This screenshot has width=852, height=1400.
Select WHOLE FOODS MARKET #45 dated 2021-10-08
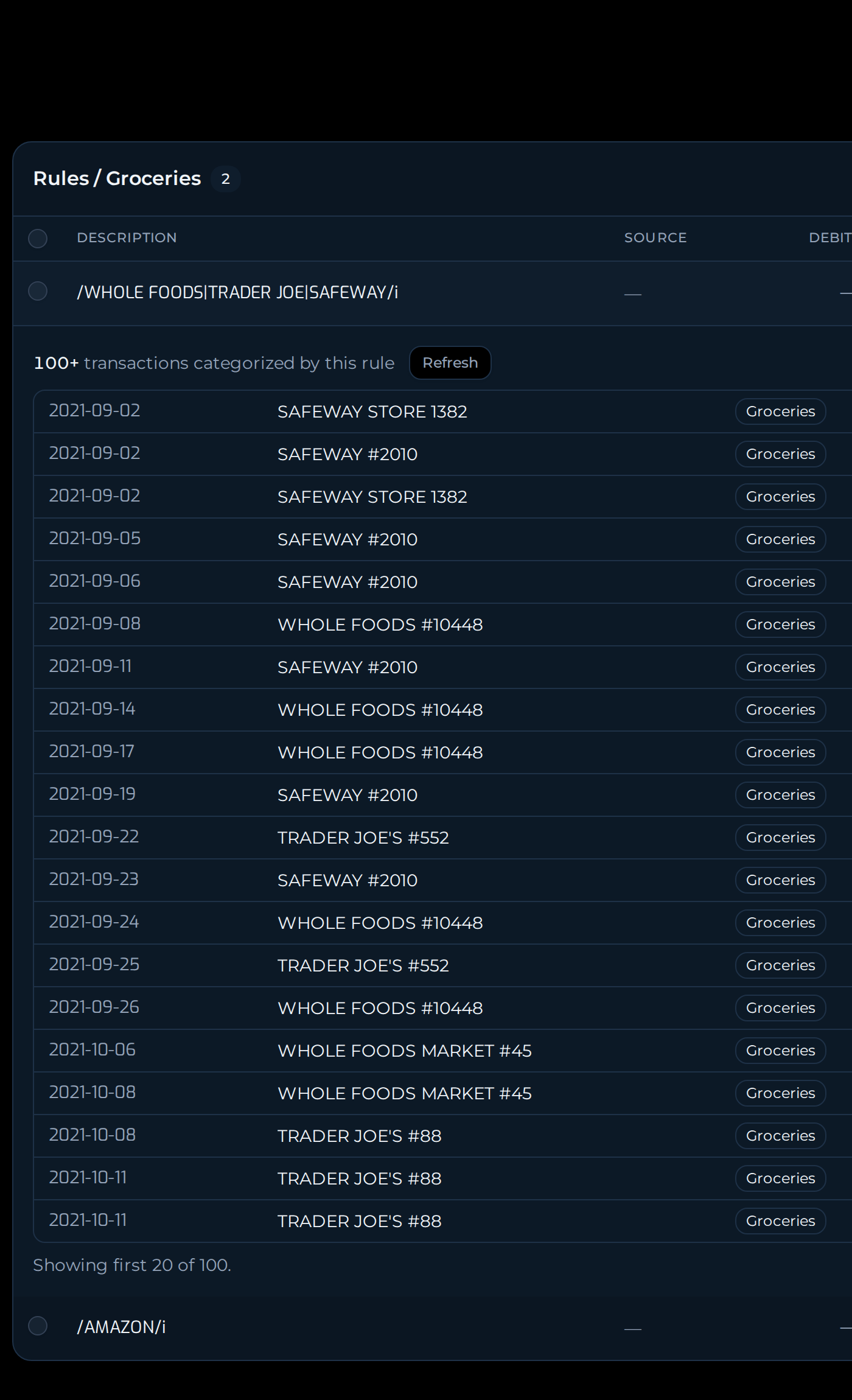(x=442, y=1093)
